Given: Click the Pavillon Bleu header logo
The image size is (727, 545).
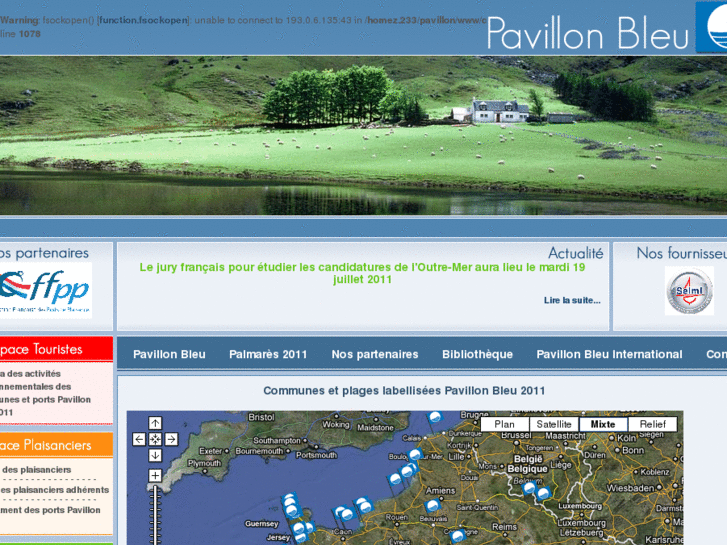Looking at the screenshot, I should click(x=588, y=33).
